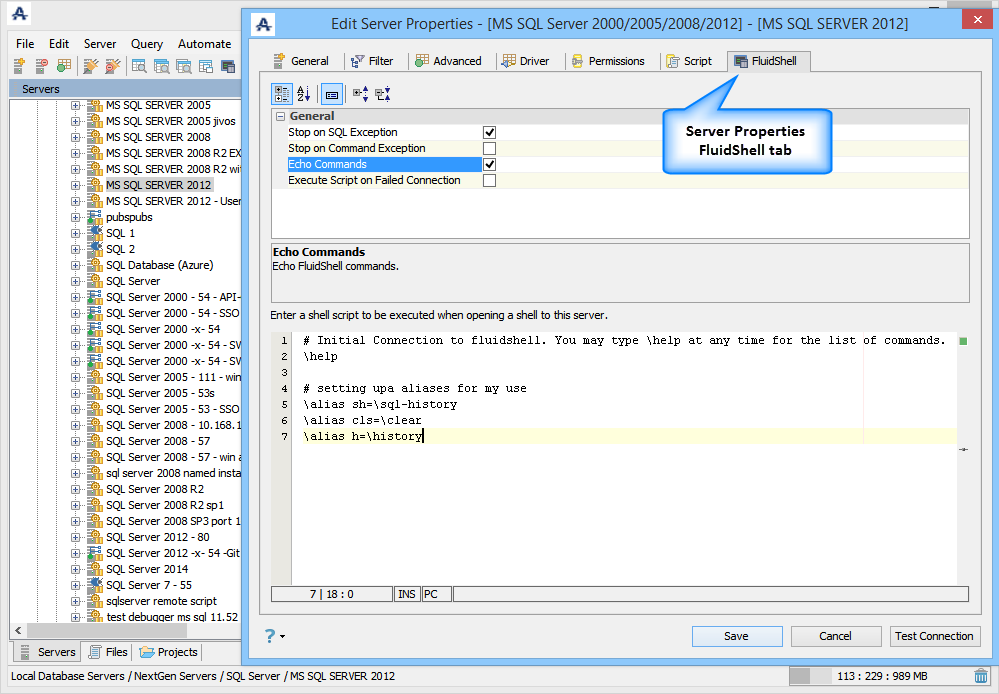Click in the shell script editor area
The width and height of the screenshot is (999, 694).
pyautogui.click(x=620, y=500)
